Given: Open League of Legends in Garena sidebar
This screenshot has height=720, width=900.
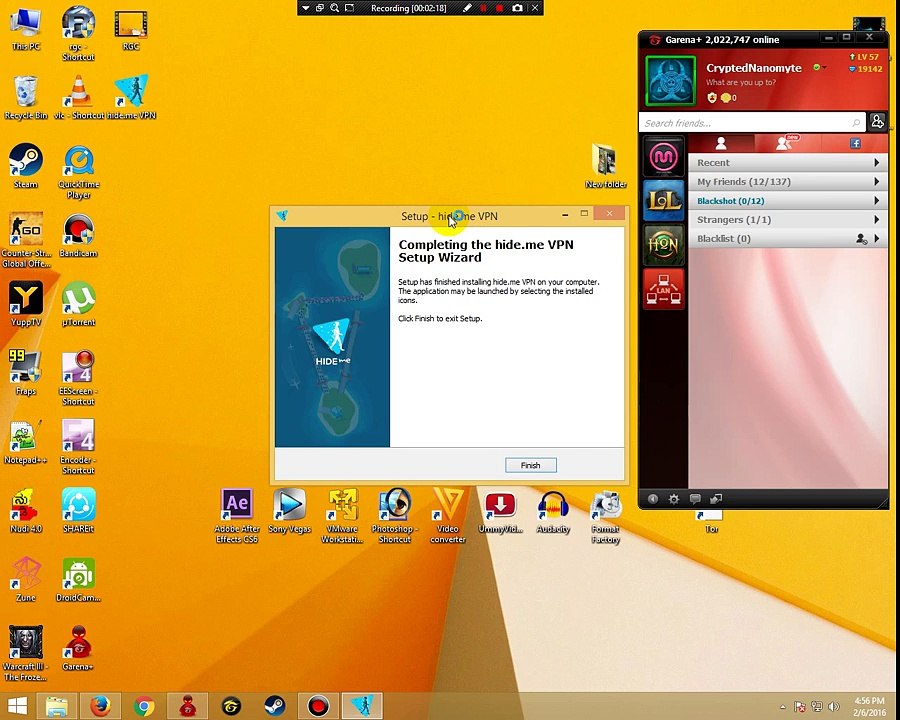Looking at the screenshot, I should tap(664, 200).
